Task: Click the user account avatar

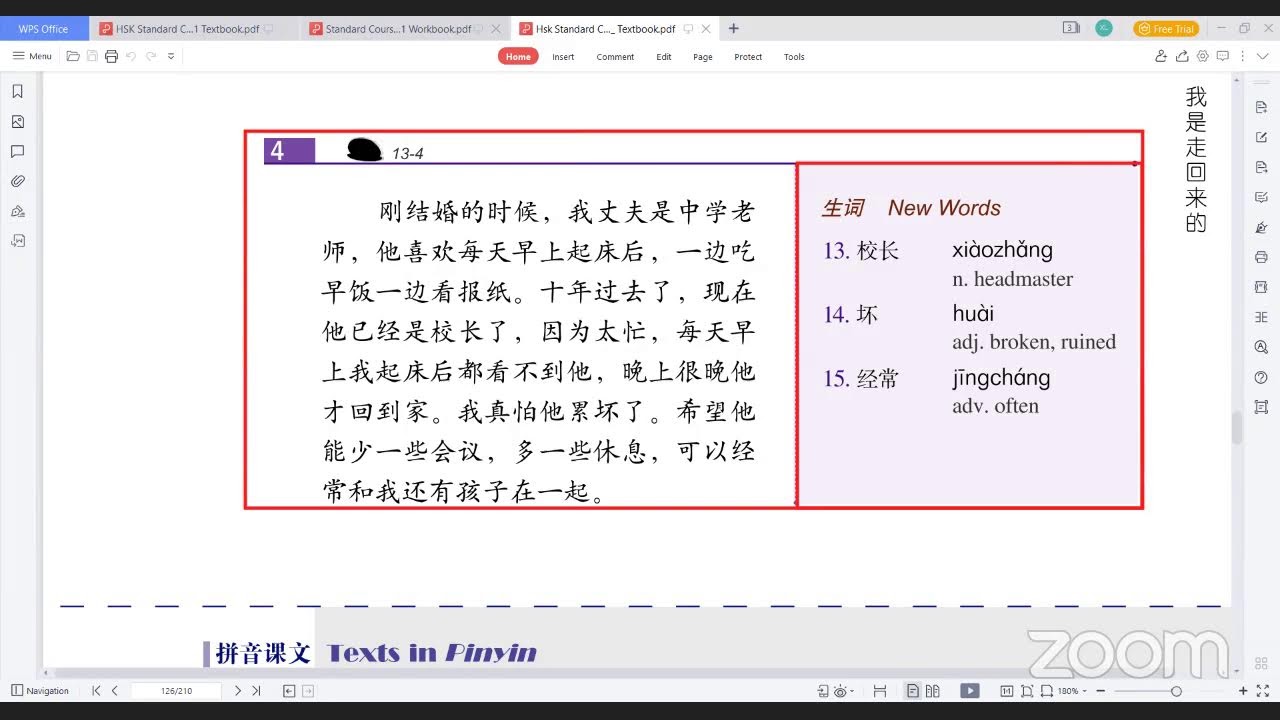Action: point(1104,28)
